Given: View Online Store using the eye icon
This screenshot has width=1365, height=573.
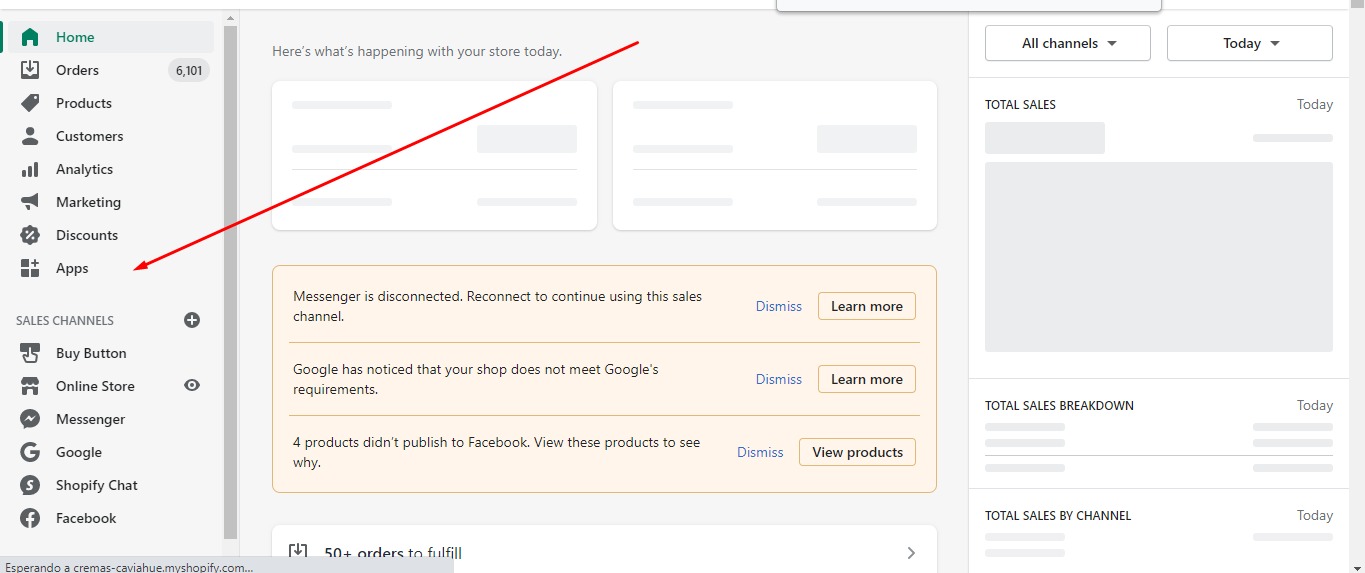Looking at the screenshot, I should [192, 386].
